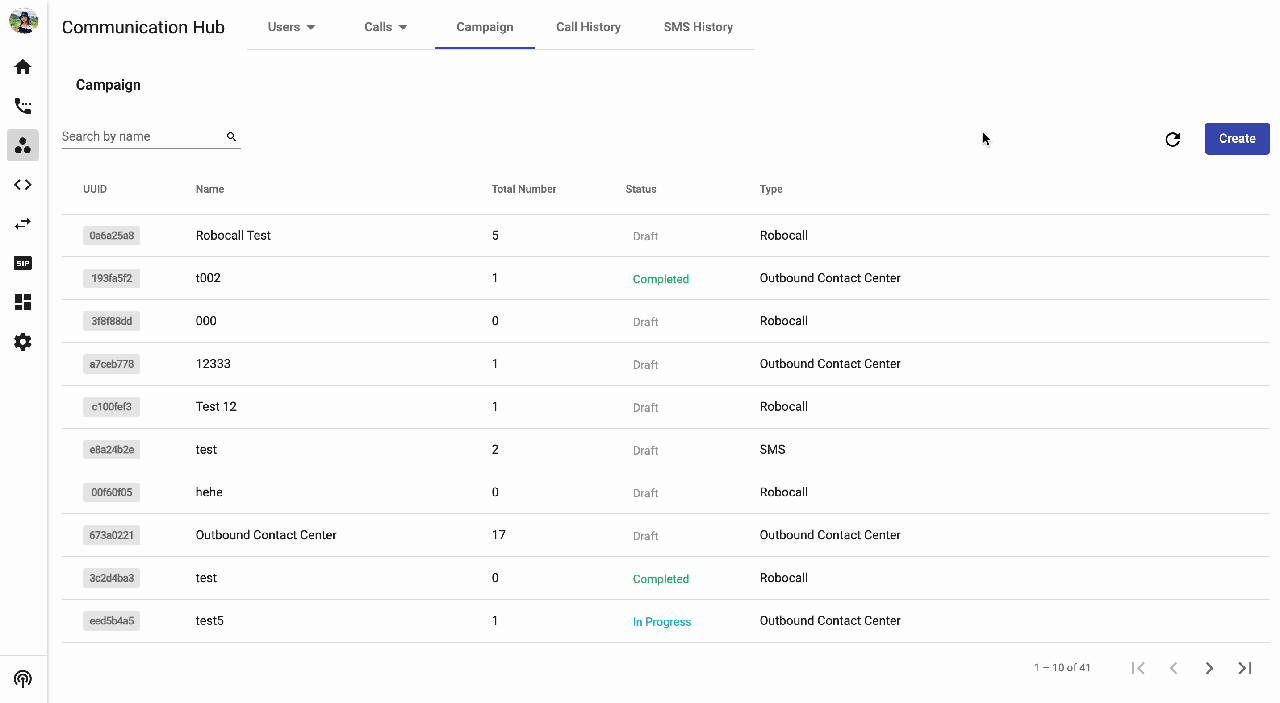The height and width of the screenshot is (703, 1280).
Task: Go to previous page of results
Action: tap(1174, 668)
